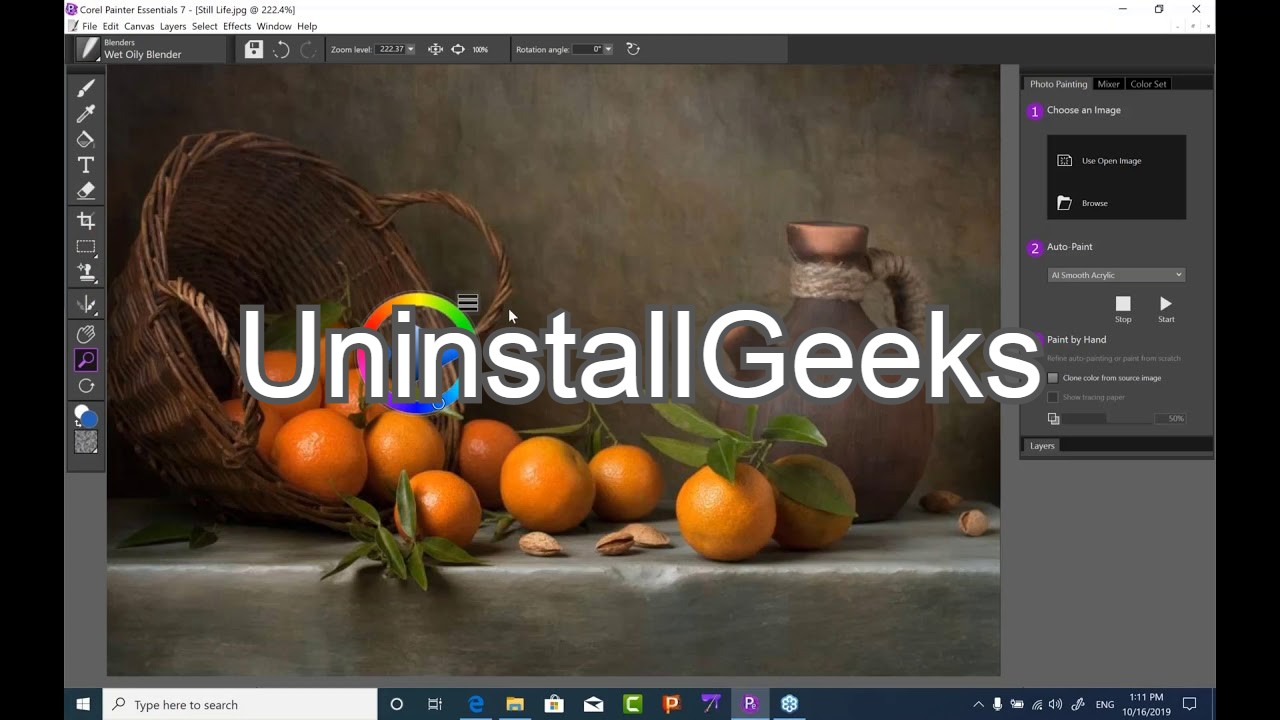The image size is (1280, 720).
Task: Click the Reset Rotation icon
Action: click(632, 49)
